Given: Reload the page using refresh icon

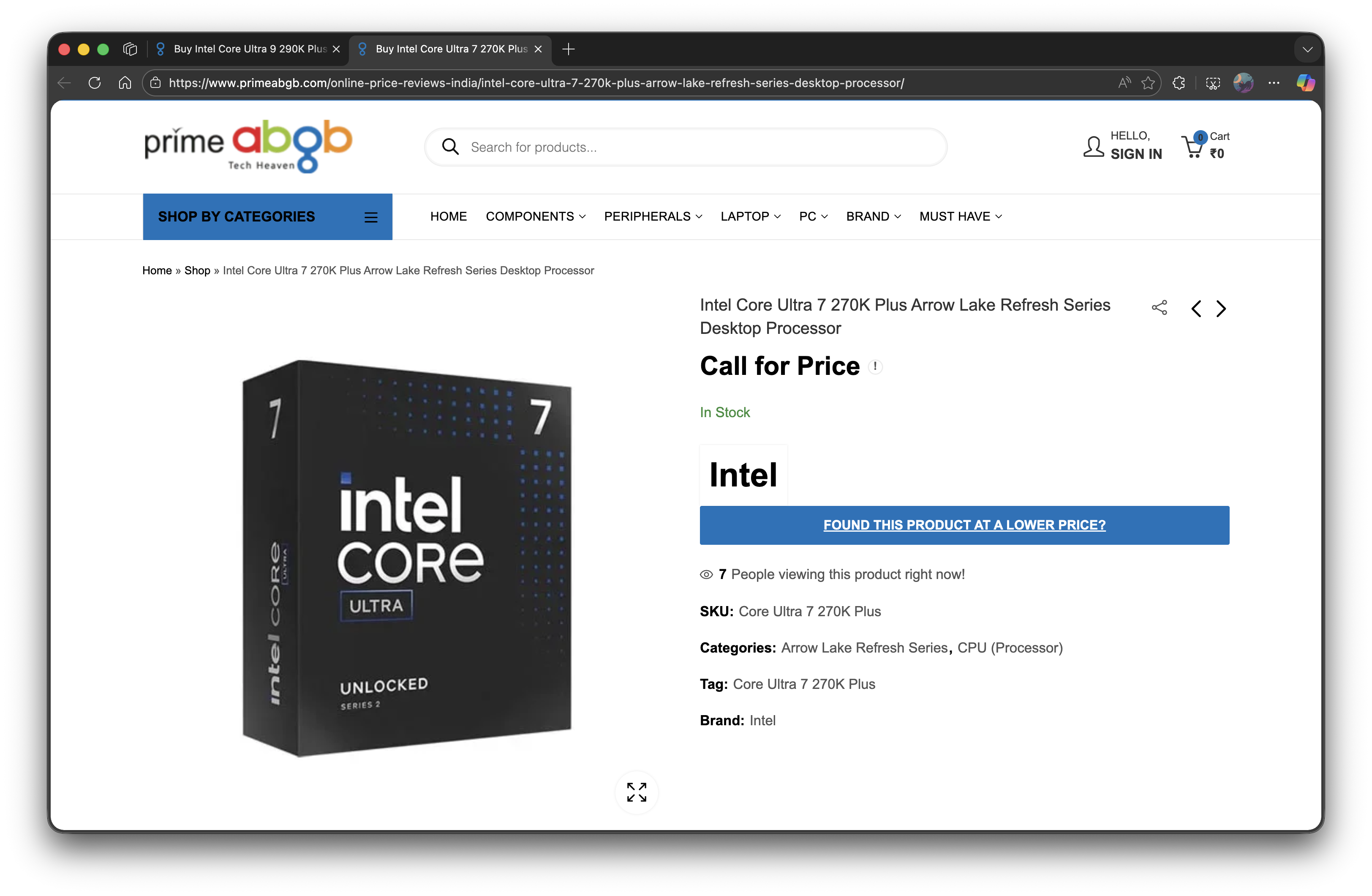Looking at the screenshot, I should click(x=95, y=82).
